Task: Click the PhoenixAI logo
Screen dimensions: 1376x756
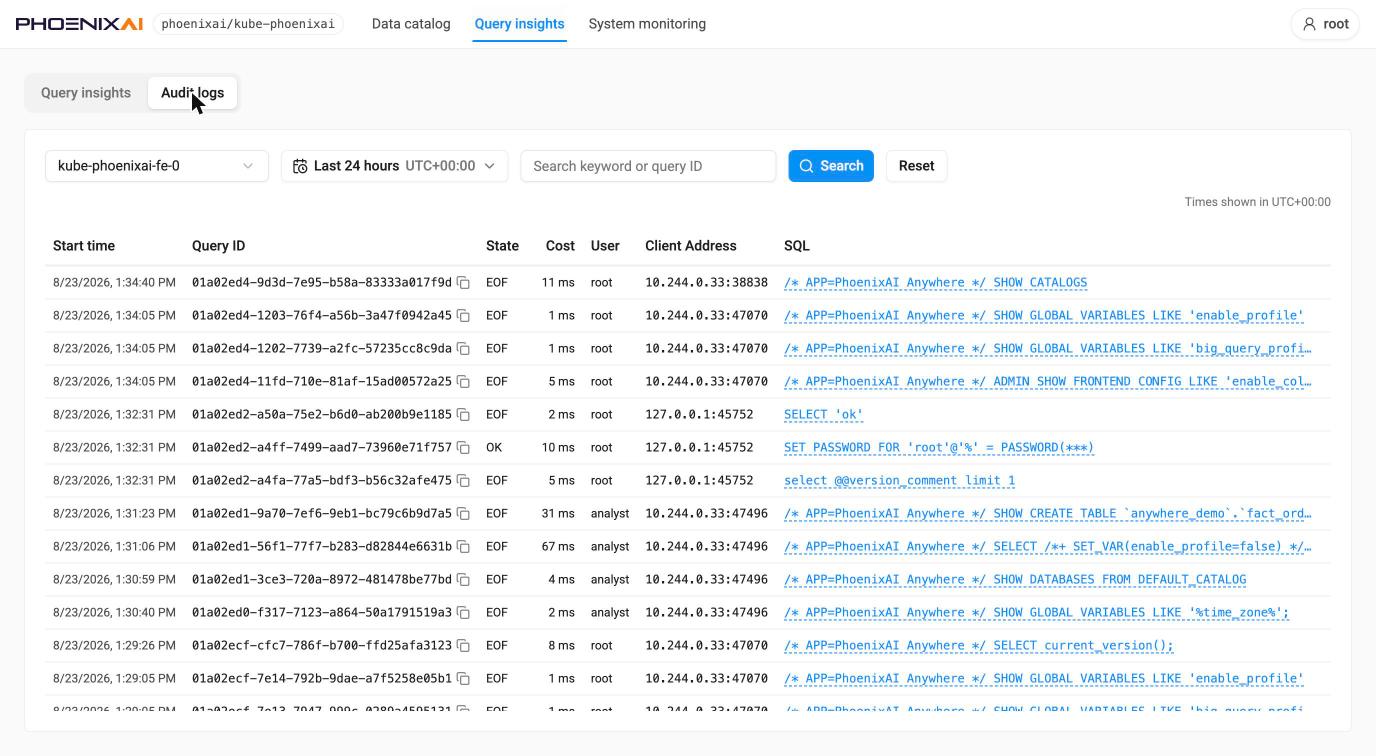Action: [79, 24]
